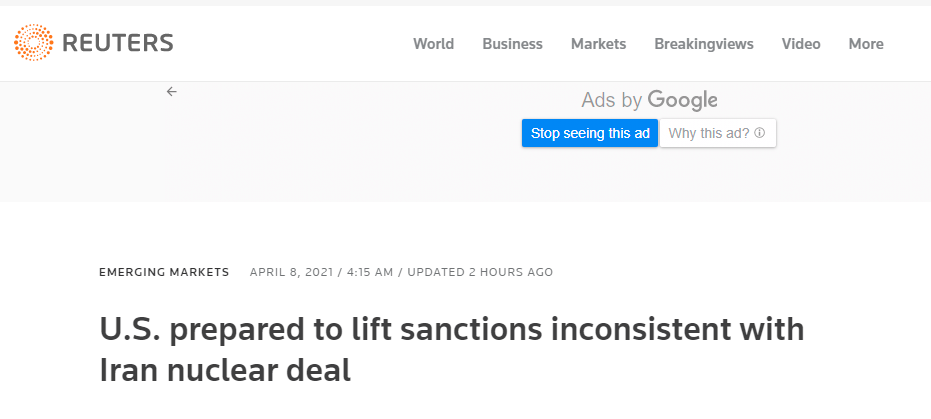The height and width of the screenshot is (419, 931).
Task: Open the Markets navigation item
Action: pos(598,44)
